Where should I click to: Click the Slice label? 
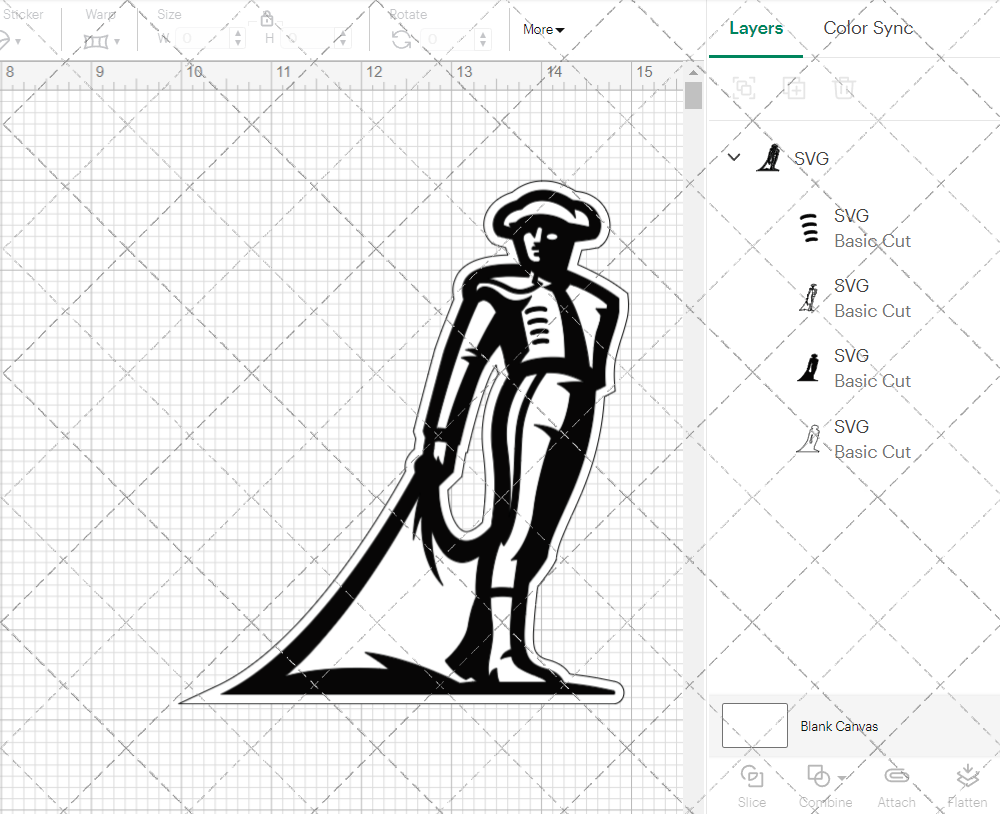(x=752, y=802)
